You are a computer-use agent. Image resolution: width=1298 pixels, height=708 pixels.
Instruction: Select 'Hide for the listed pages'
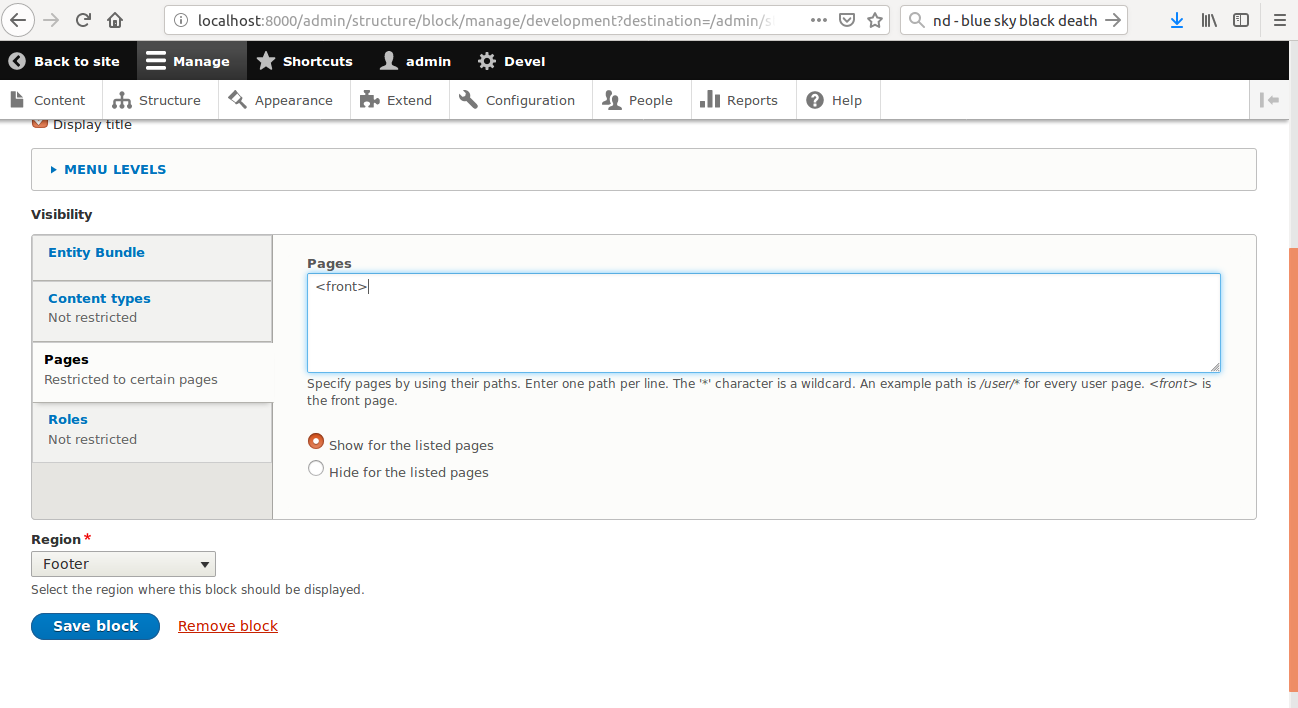(316, 468)
